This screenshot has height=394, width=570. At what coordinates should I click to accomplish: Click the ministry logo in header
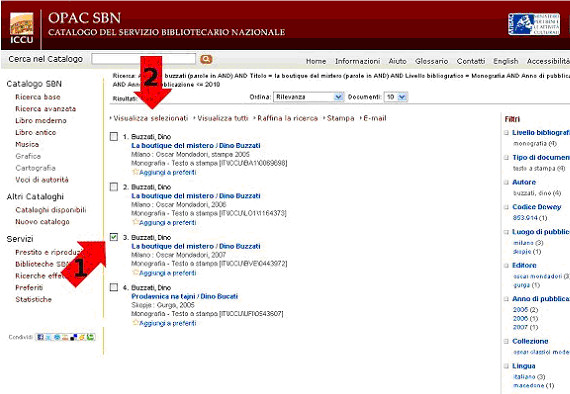point(534,24)
